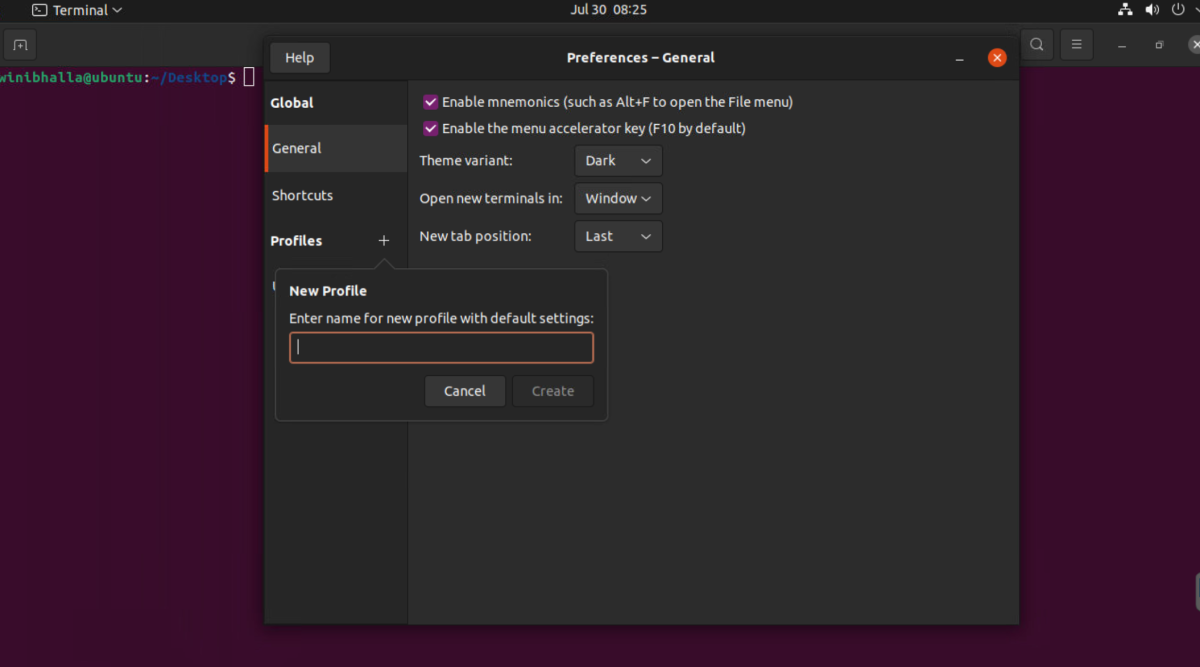Screen dimensions: 1200x667
Task: Select General in the sidebar
Action: pyautogui.click(x=336, y=148)
